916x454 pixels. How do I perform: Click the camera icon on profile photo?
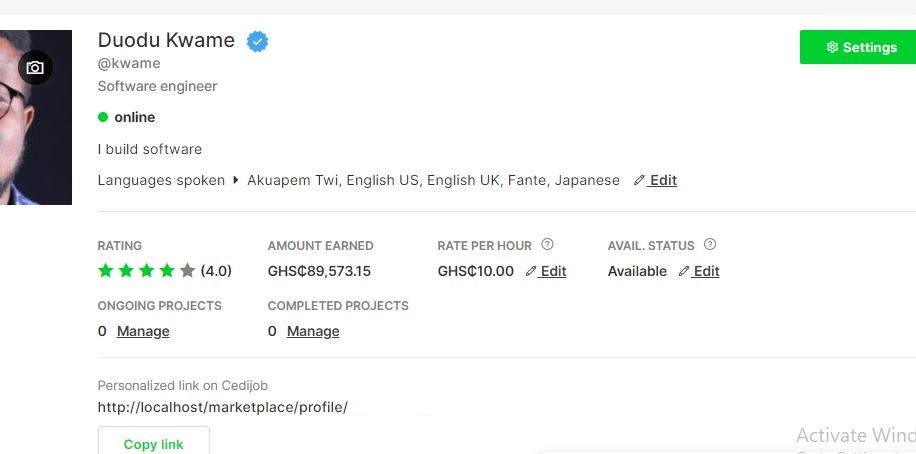click(x=35, y=68)
